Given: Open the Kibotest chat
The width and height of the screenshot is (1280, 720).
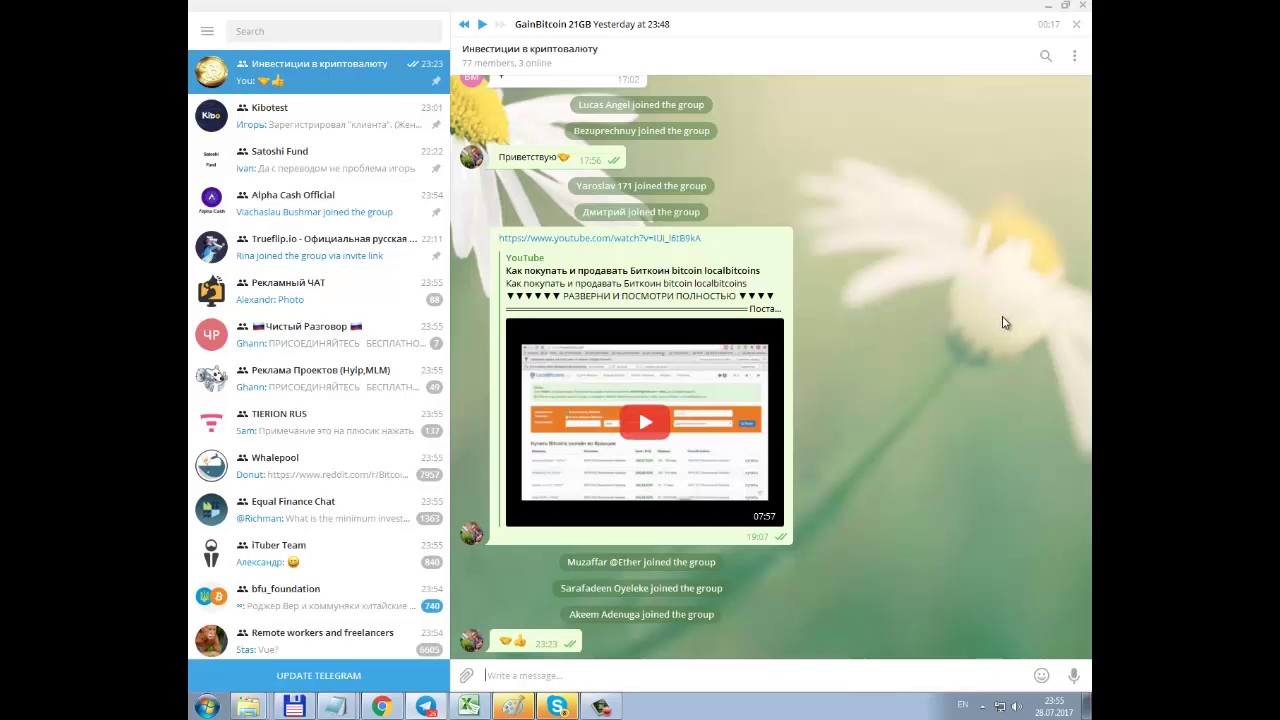Looking at the screenshot, I should pos(319,116).
